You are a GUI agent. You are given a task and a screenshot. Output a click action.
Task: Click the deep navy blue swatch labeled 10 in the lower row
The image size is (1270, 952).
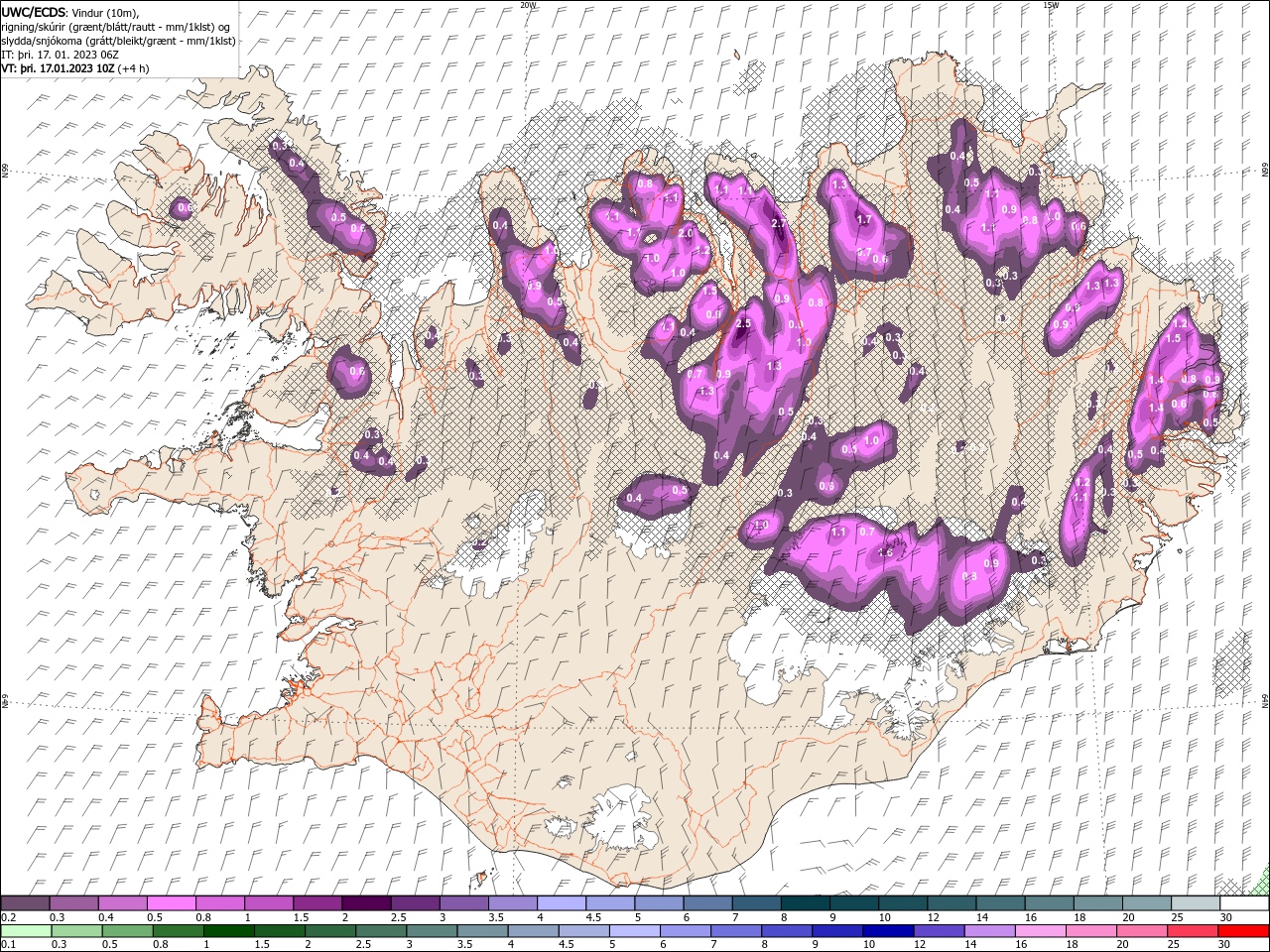click(x=888, y=931)
